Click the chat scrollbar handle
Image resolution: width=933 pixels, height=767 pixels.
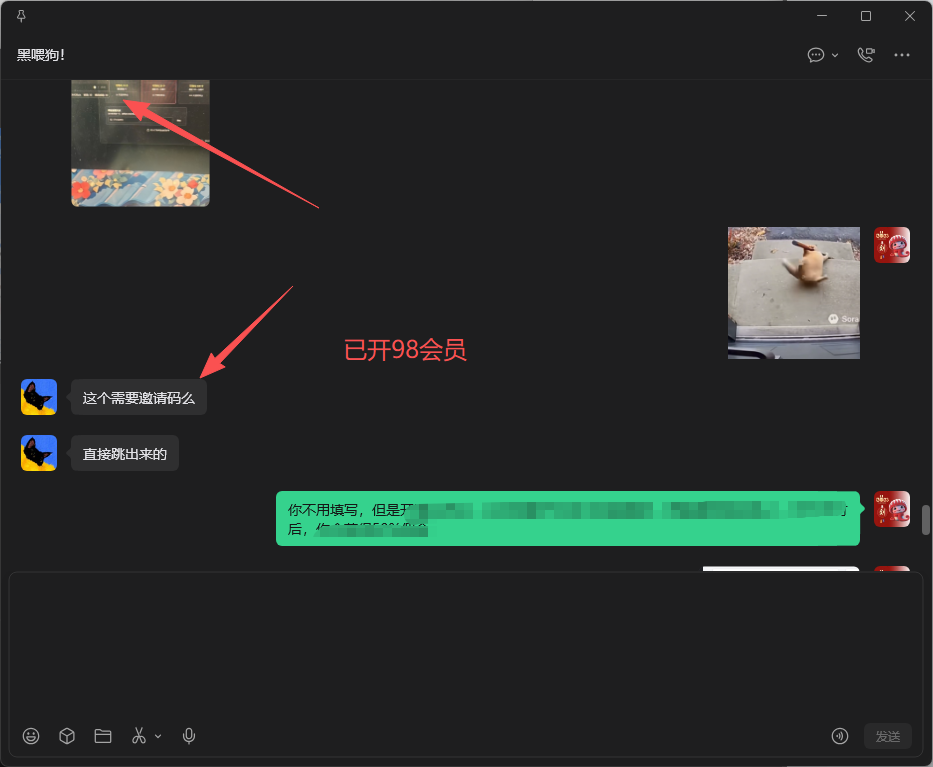tap(926, 520)
